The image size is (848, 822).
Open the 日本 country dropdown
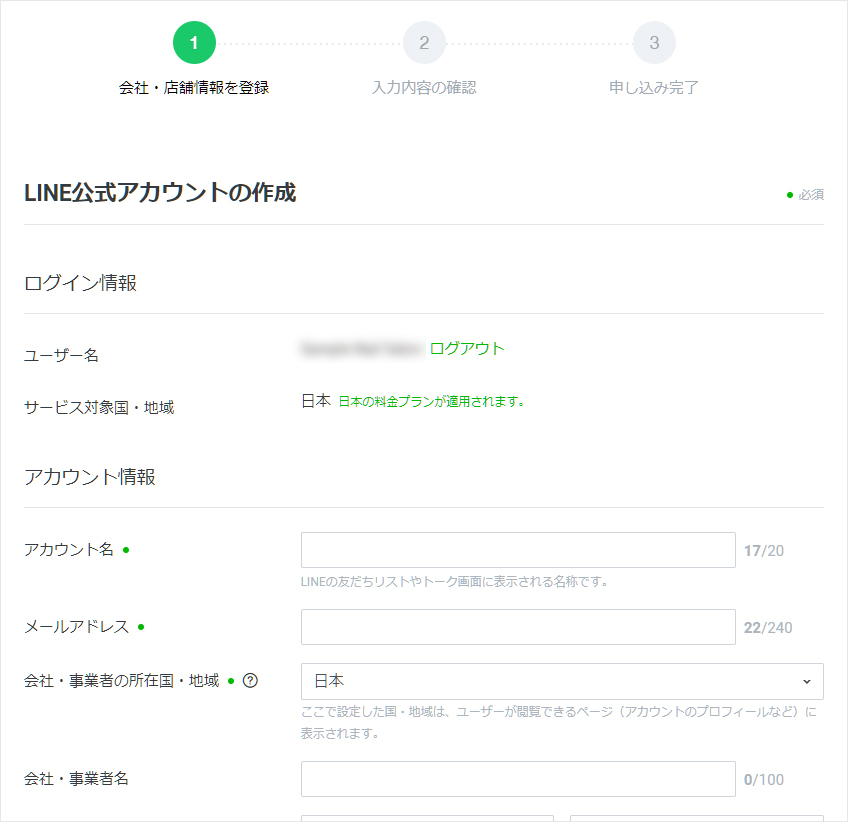pyautogui.click(x=562, y=681)
